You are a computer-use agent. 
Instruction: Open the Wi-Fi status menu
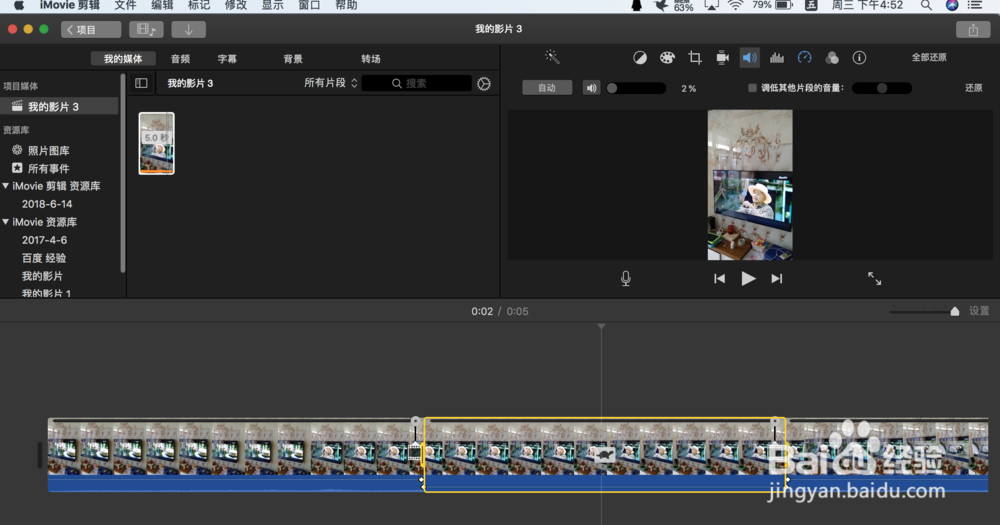pyautogui.click(x=735, y=5)
